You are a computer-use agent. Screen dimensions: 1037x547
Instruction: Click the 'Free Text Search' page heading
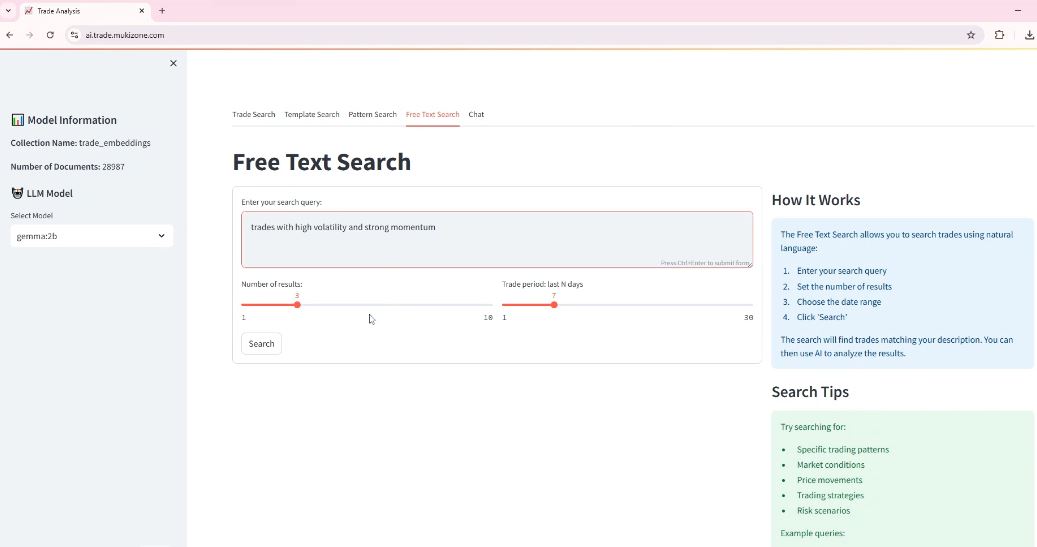tap(321, 162)
